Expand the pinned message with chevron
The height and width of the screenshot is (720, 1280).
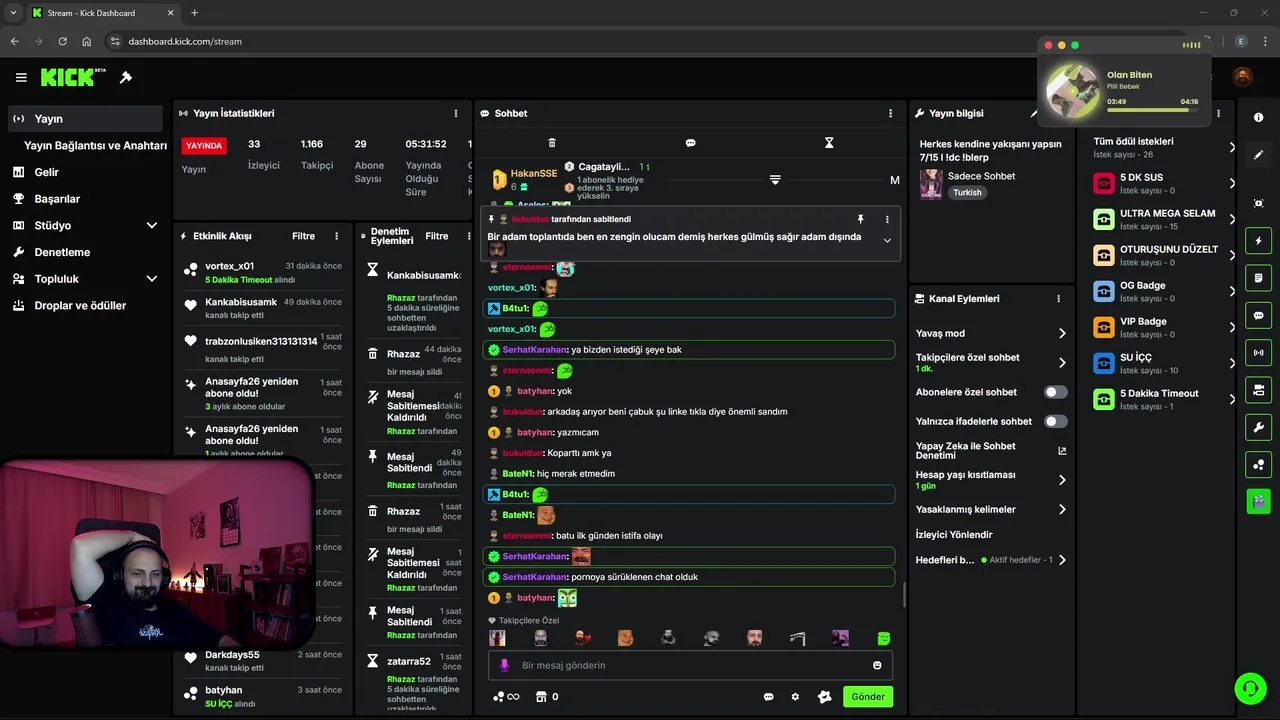point(886,240)
